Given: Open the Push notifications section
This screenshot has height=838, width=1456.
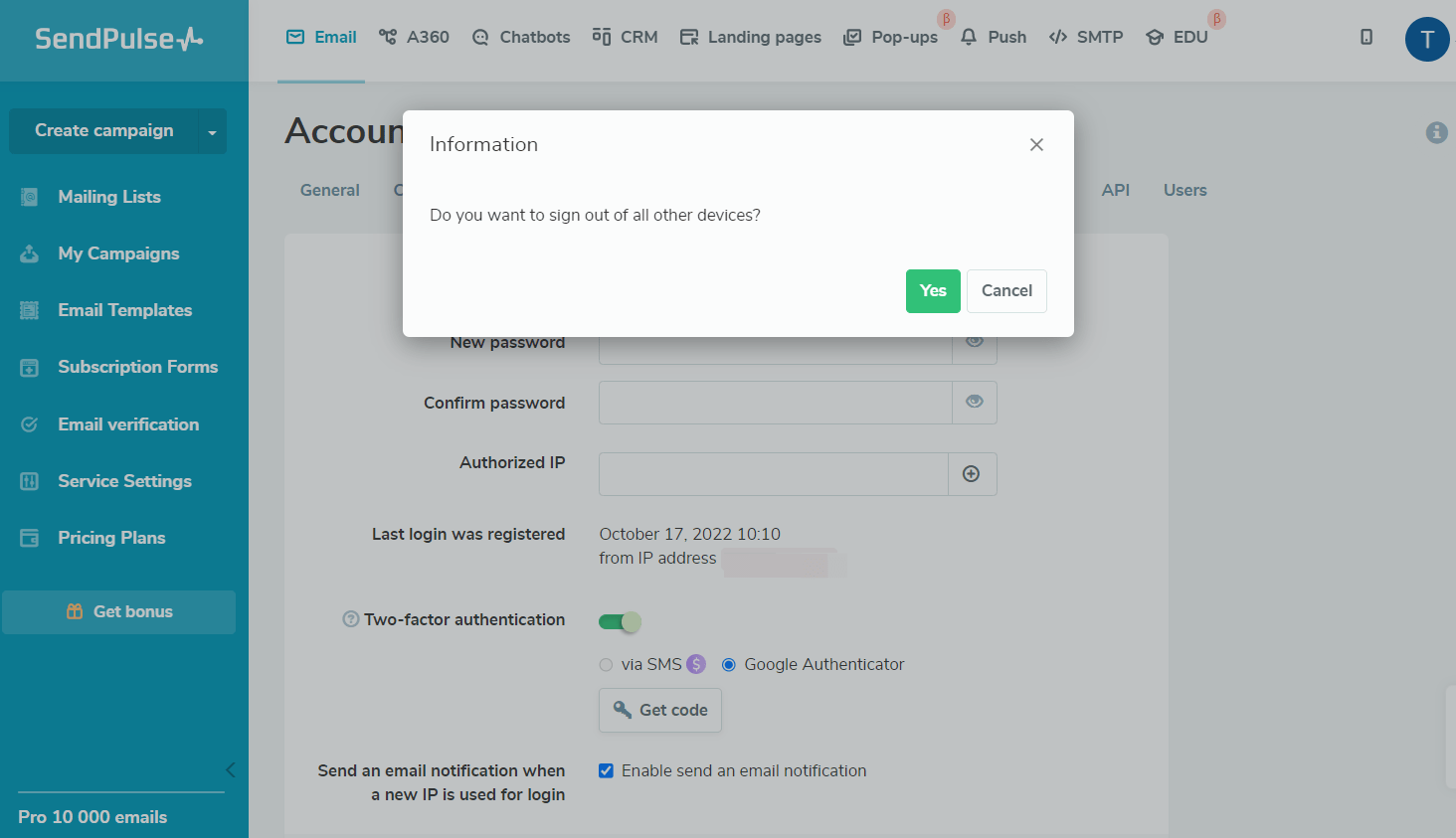Looking at the screenshot, I should pos(994,37).
